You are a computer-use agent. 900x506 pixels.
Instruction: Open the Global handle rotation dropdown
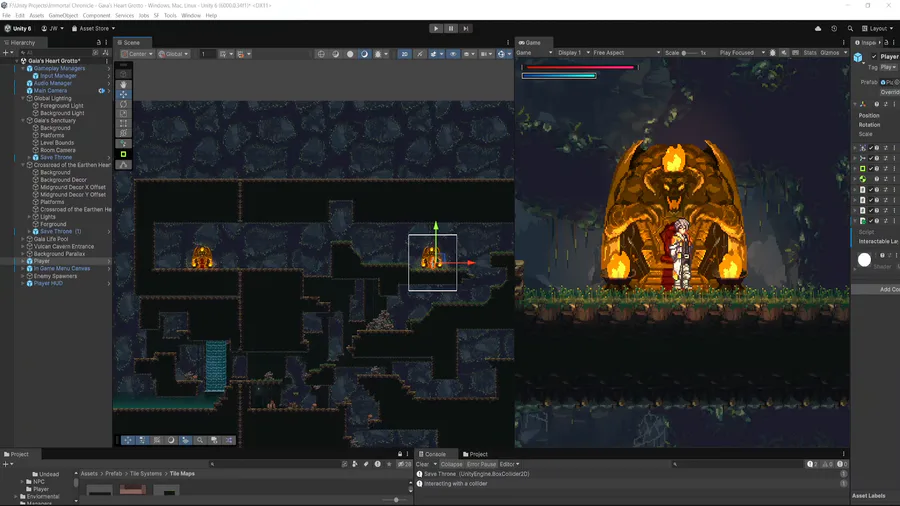tap(173, 54)
